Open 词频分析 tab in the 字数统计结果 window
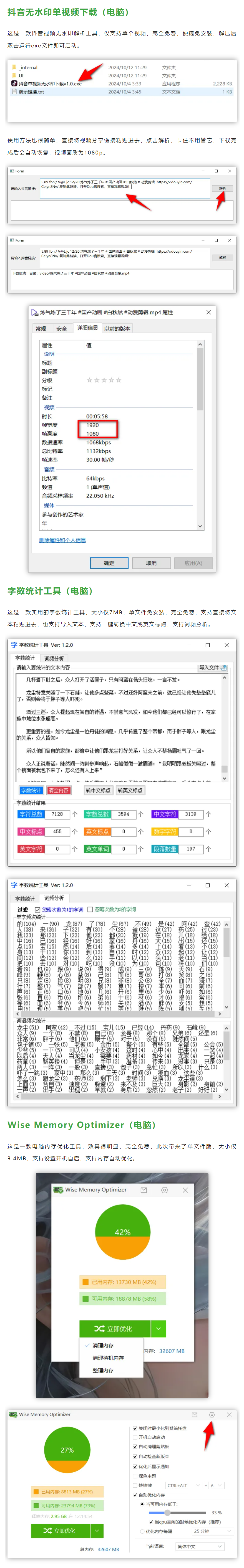 (54, 659)
